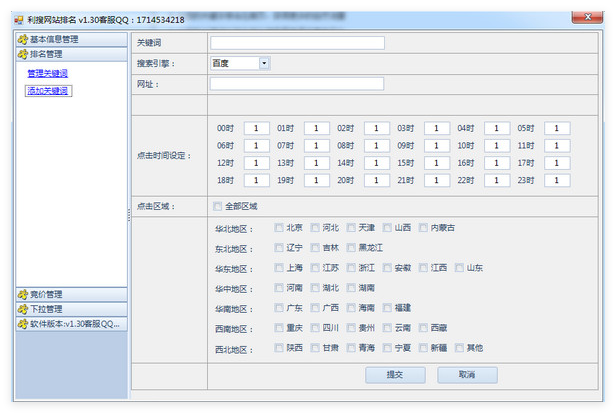The width and height of the screenshot is (616, 413).
Task: Check the 内蒙古 checkbox
Action: [x=423, y=228]
